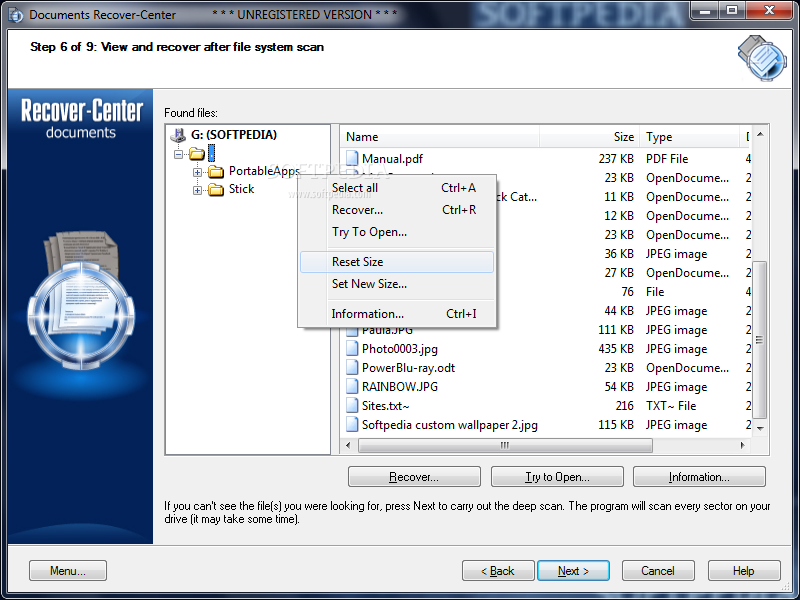Click the file list horizontal scrollbar thumb
Viewport: 800px width, 600px height.
(x=505, y=445)
